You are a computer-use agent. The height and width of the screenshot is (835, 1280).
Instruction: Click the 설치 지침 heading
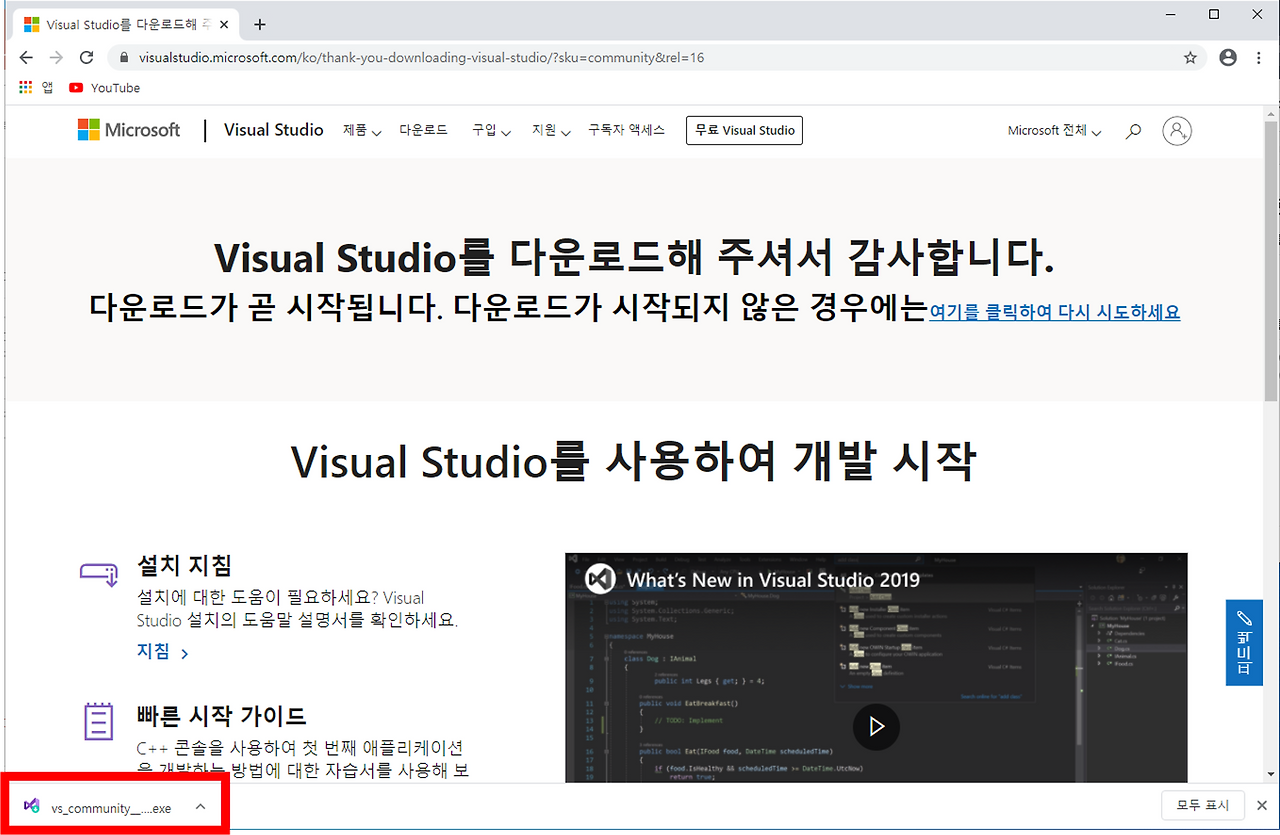[x=184, y=566]
